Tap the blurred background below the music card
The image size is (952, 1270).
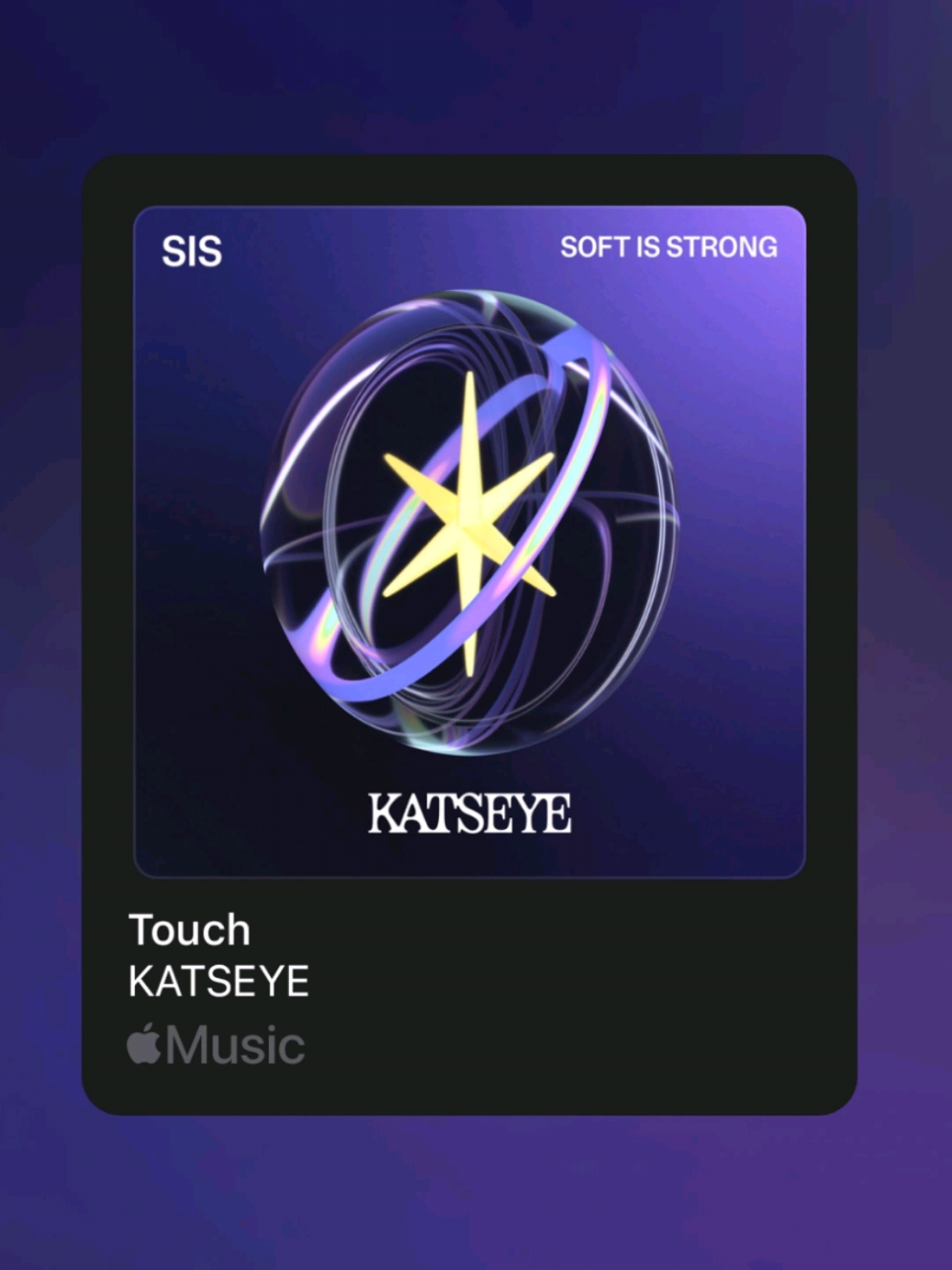tap(469, 1192)
